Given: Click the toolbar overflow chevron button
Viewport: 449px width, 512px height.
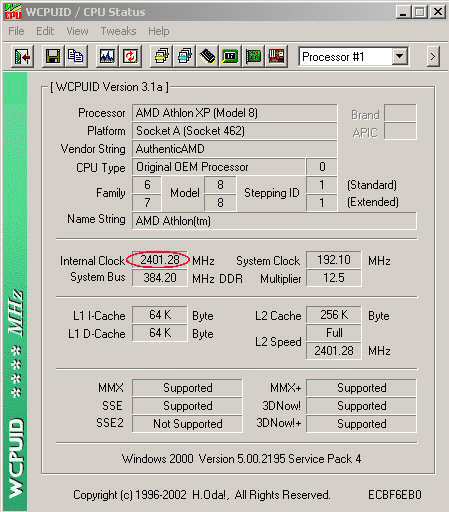Looking at the screenshot, I should click(433, 57).
